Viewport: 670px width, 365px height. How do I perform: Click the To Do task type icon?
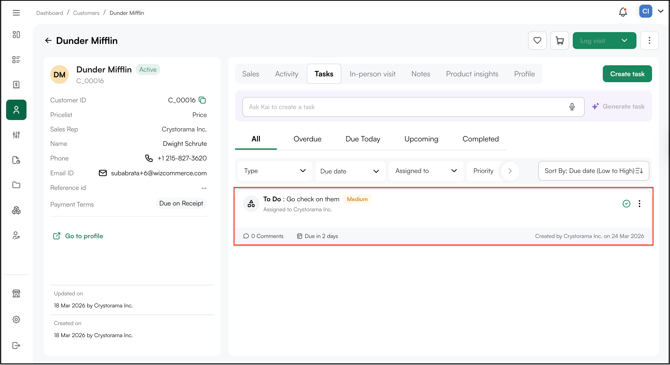(x=251, y=204)
